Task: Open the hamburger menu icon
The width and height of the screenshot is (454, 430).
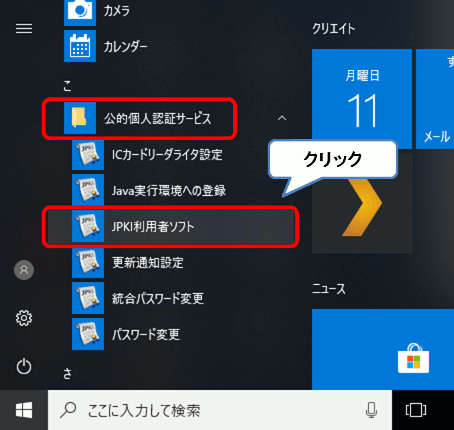Action: click(24, 28)
